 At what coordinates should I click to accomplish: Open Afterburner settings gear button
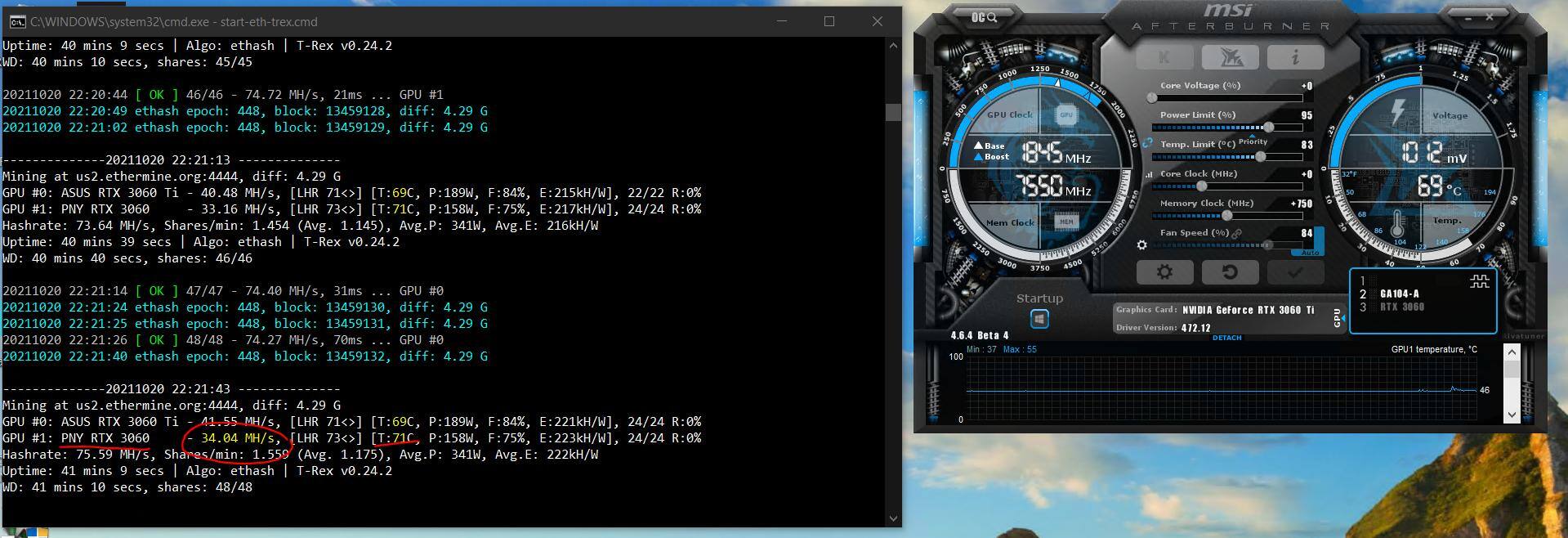pyautogui.click(x=1164, y=272)
